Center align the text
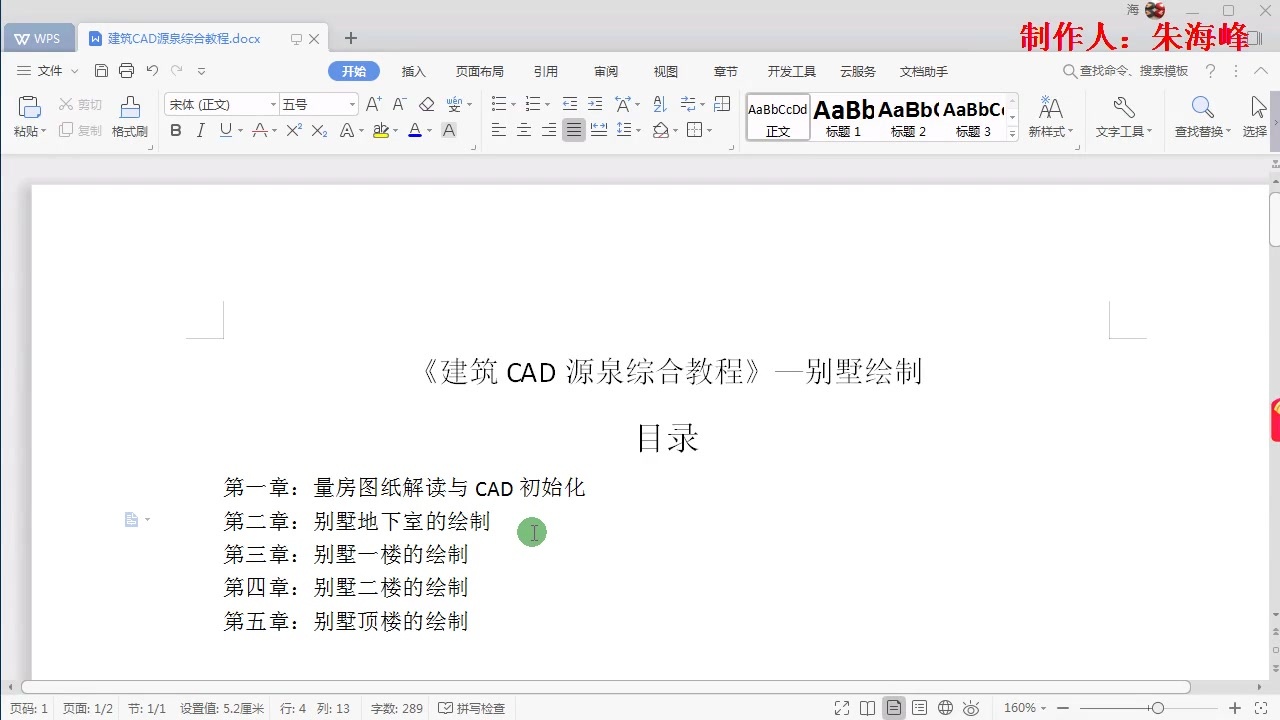The width and height of the screenshot is (1280, 720). [x=523, y=130]
